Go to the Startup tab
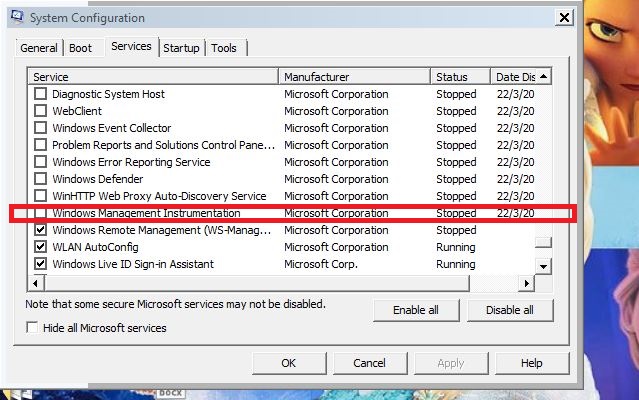 (181, 48)
